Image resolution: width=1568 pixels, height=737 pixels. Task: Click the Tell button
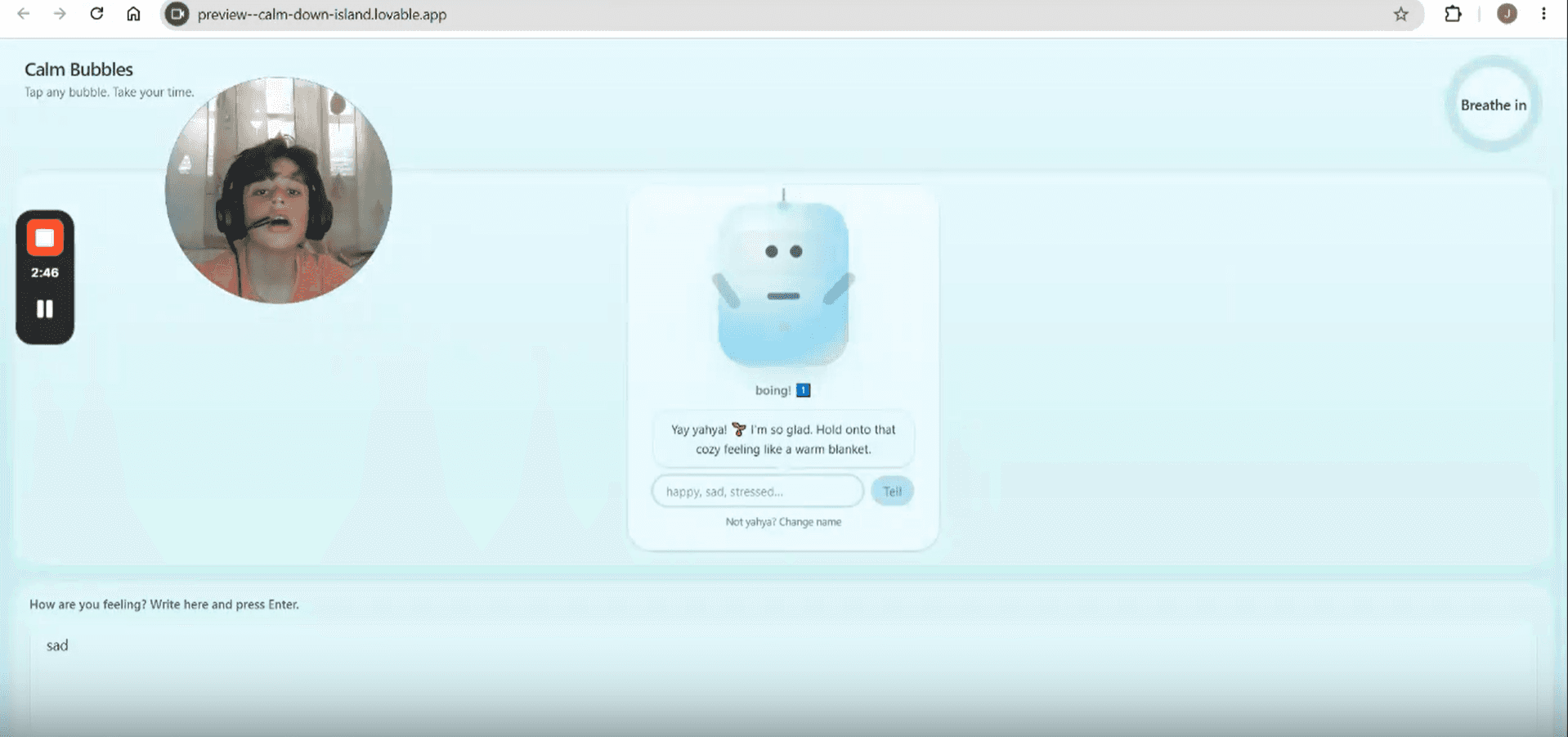coord(892,491)
